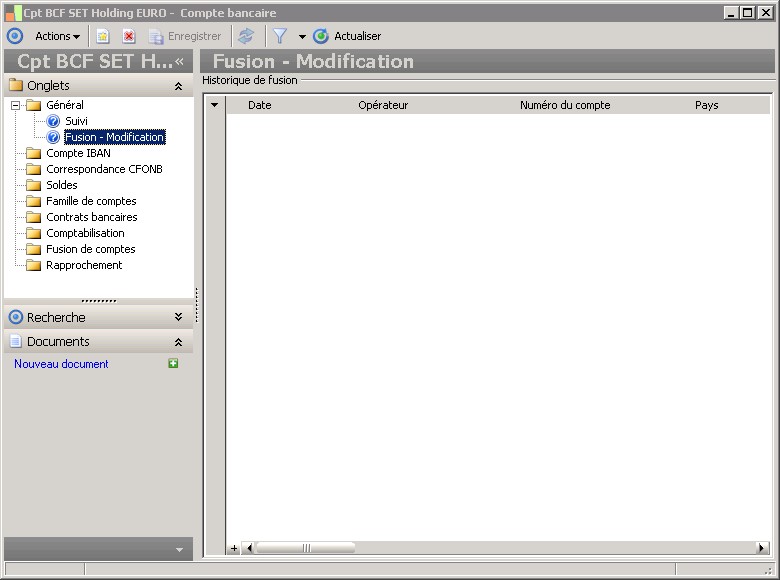
Task: Open the Famille de comptes folder
Action: coord(91,201)
